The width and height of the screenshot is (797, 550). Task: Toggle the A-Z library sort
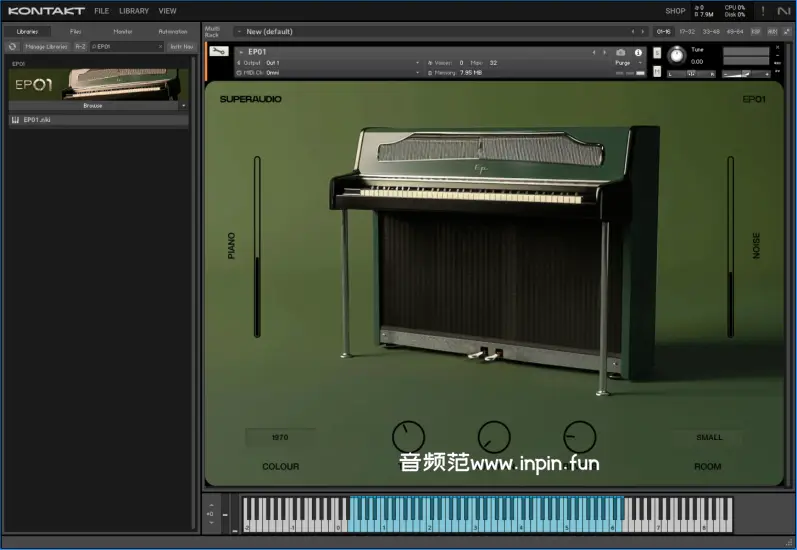pos(80,46)
